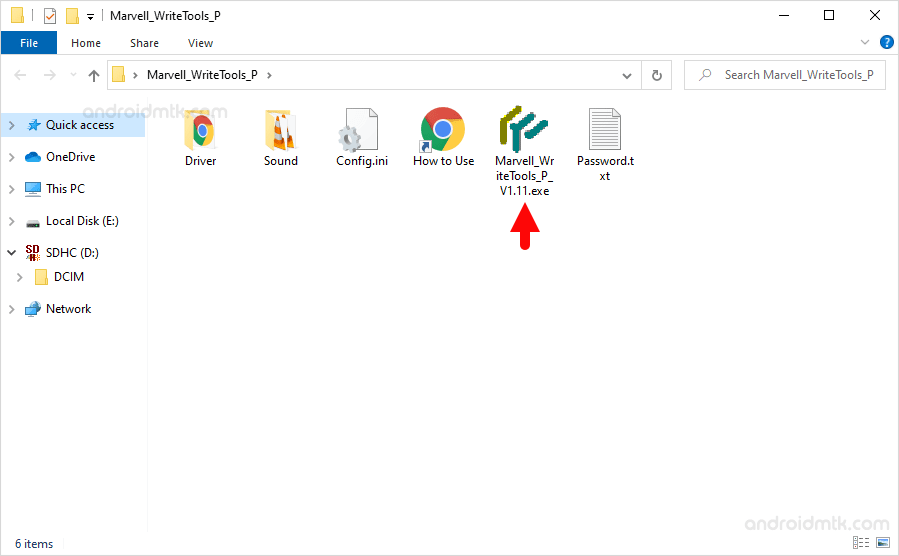Expand the Local Disk (E:) node

[11, 221]
